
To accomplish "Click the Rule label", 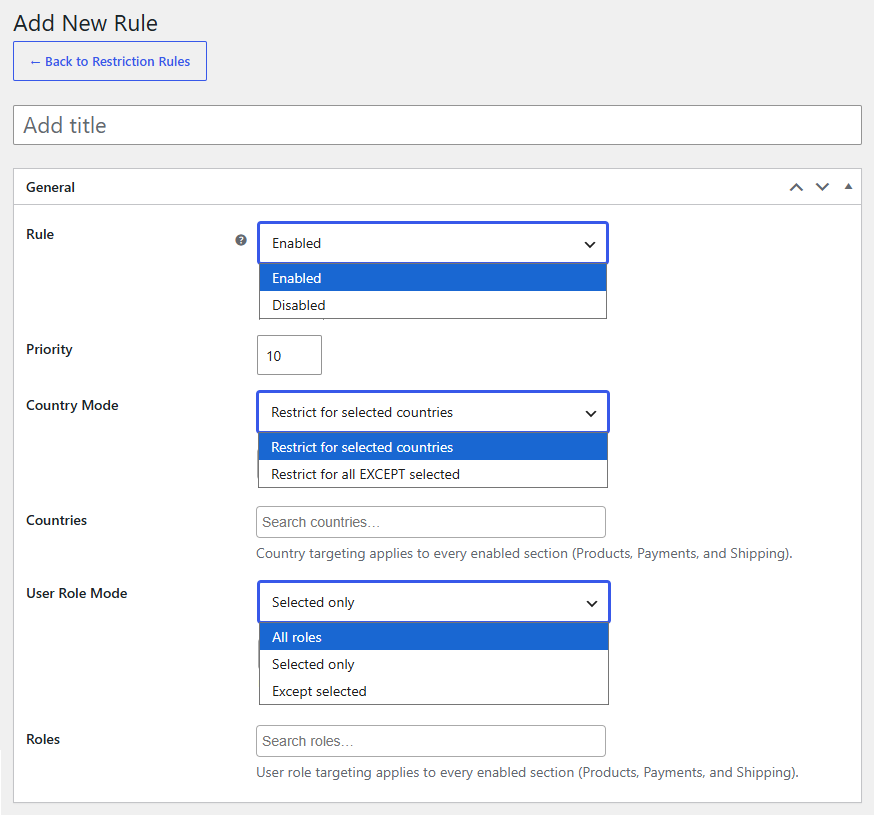I will 40,234.
